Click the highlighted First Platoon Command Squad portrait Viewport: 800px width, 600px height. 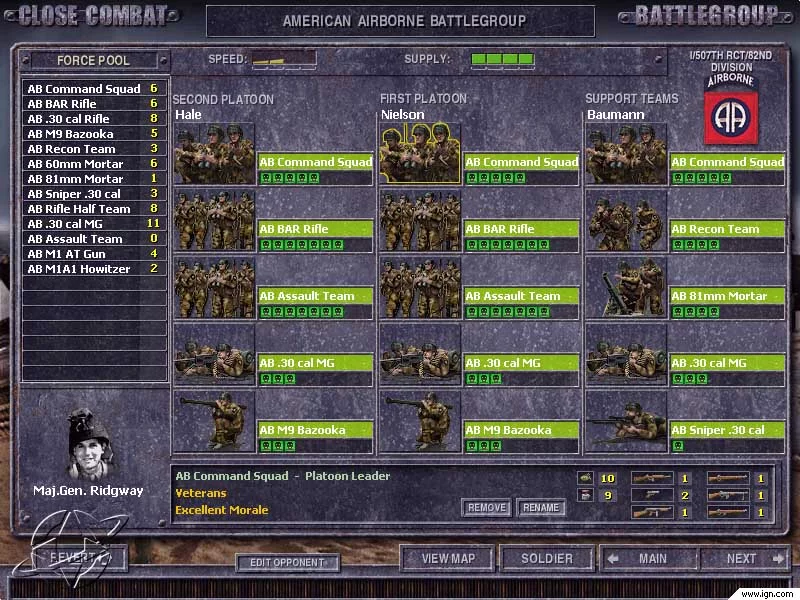tap(420, 153)
